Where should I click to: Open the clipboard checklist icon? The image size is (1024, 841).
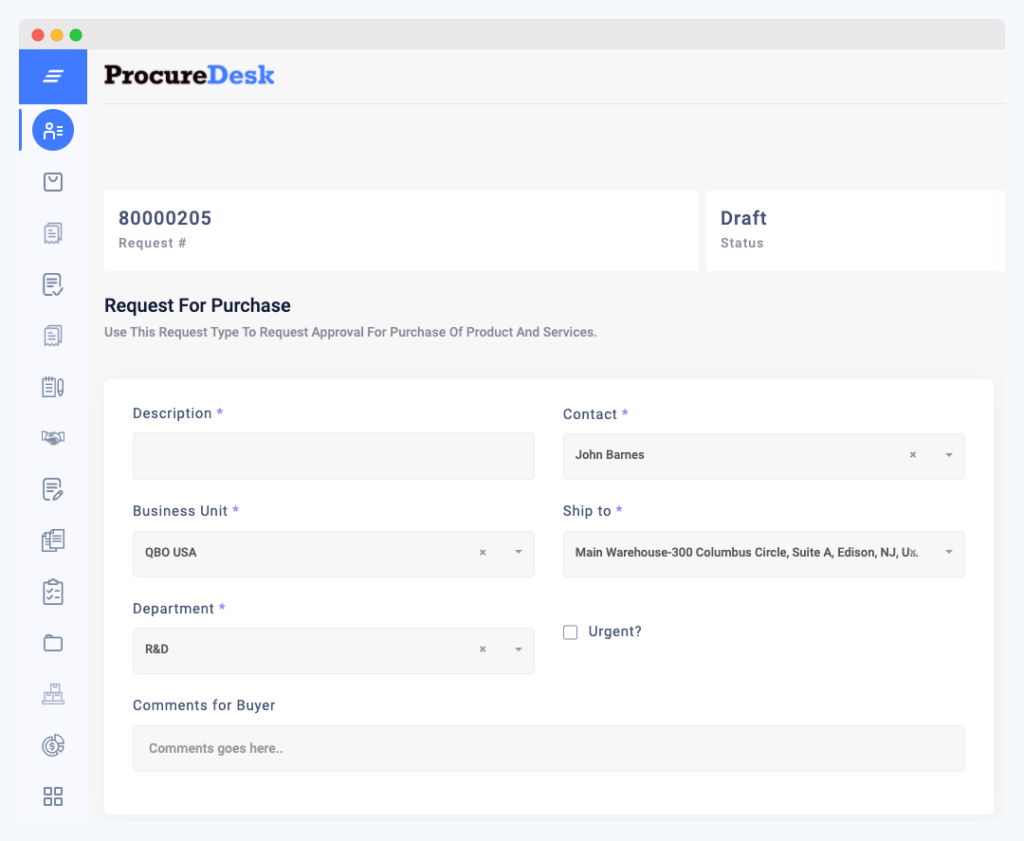pyautogui.click(x=52, y=591)
